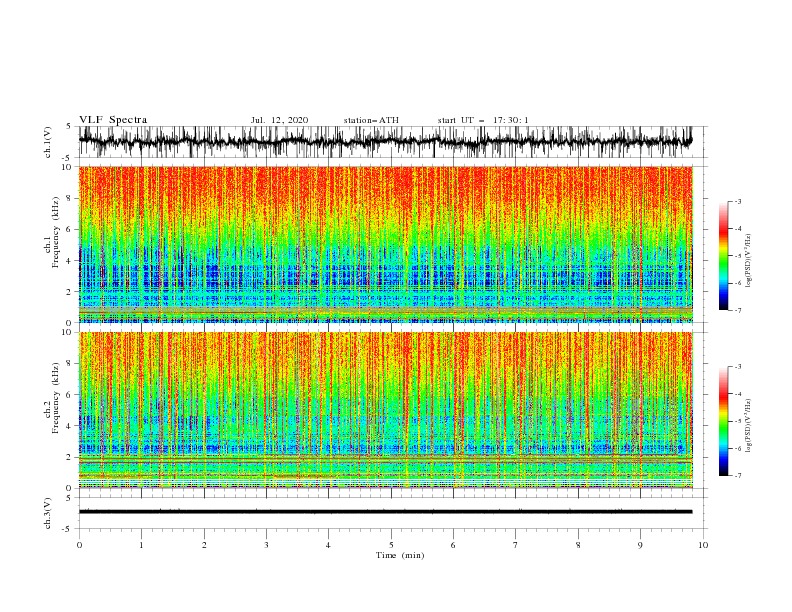Viewport: 792px width, 612px height.
Task: Click the ch.2 spectrogram panel
Action: click(x=385, y=410)
